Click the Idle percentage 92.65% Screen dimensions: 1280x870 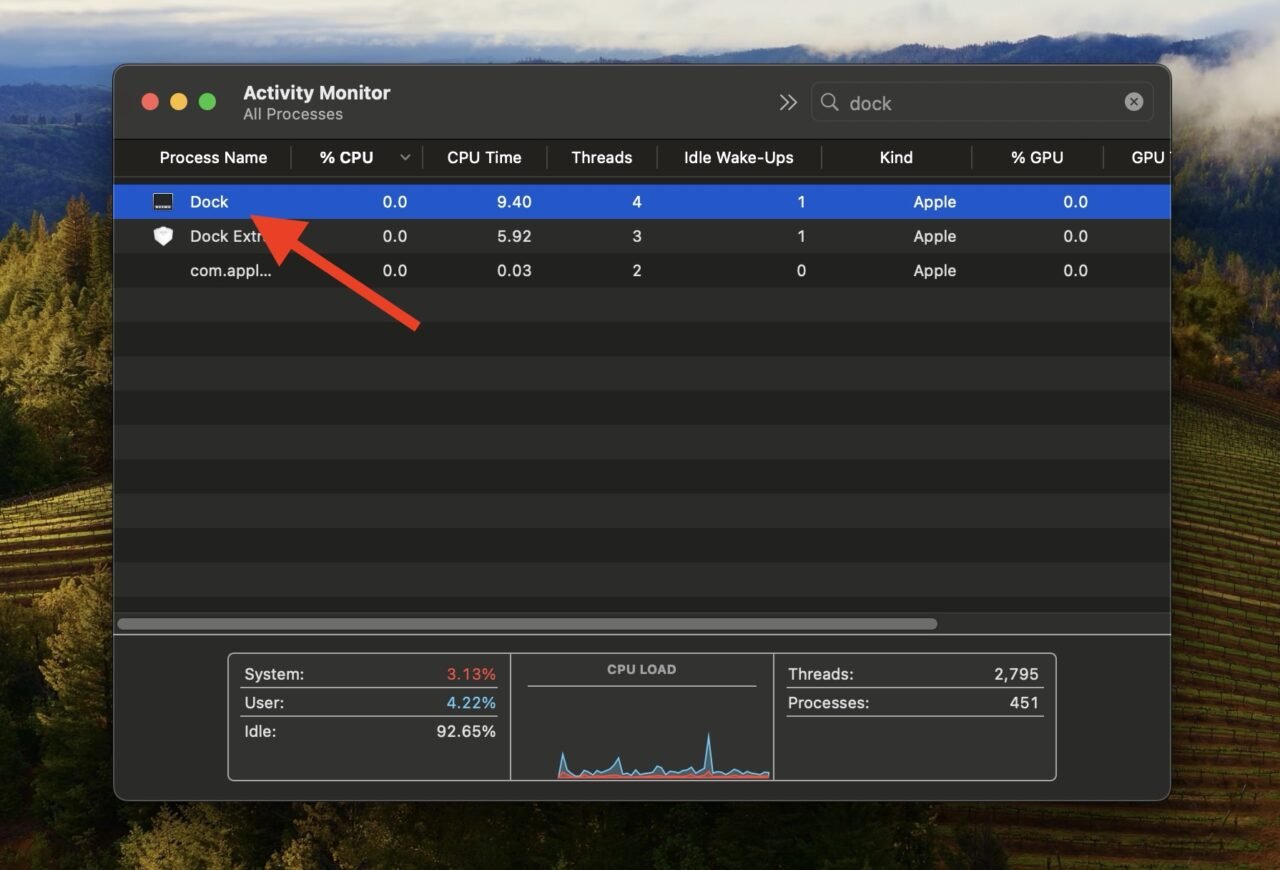466,732
